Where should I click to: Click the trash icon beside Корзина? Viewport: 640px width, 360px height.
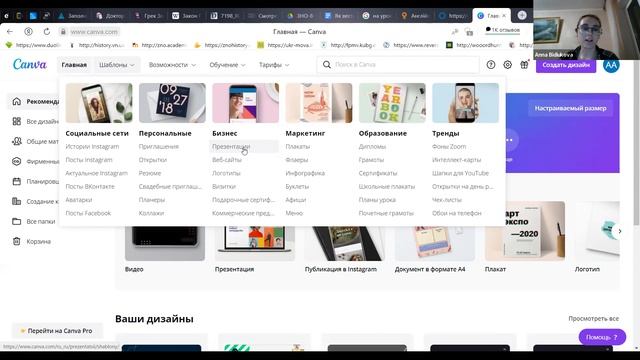tap(16, 241)
